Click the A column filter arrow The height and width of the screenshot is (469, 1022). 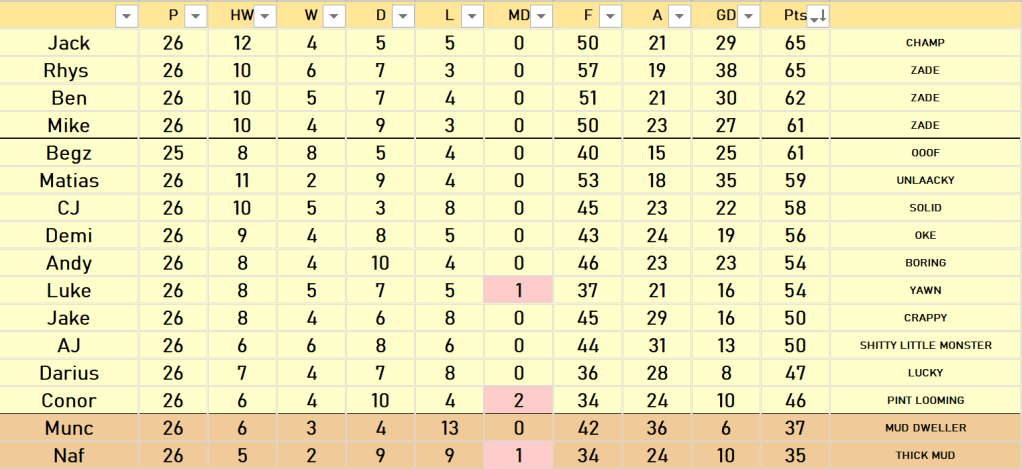[x=679, y=16]
